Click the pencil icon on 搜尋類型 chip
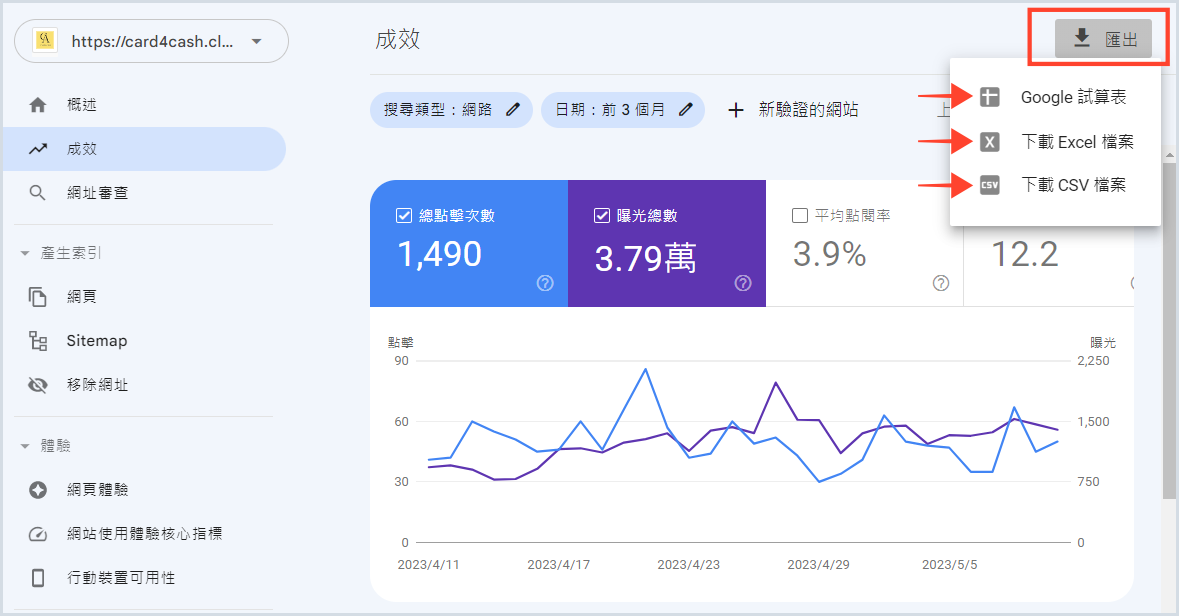 tap(513, 110)
